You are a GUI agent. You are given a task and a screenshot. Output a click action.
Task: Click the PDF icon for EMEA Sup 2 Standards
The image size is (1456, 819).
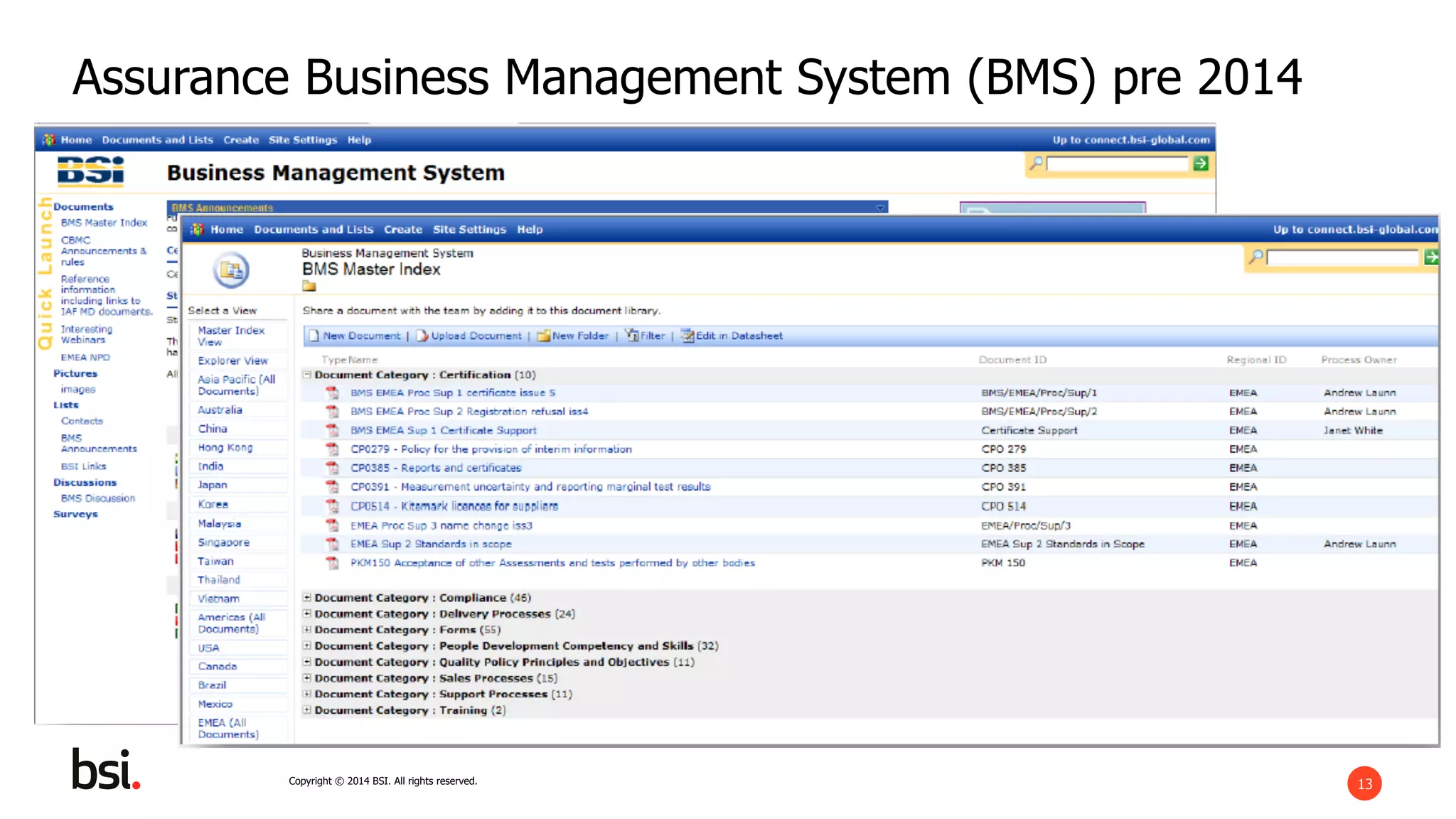coord(332,544)
